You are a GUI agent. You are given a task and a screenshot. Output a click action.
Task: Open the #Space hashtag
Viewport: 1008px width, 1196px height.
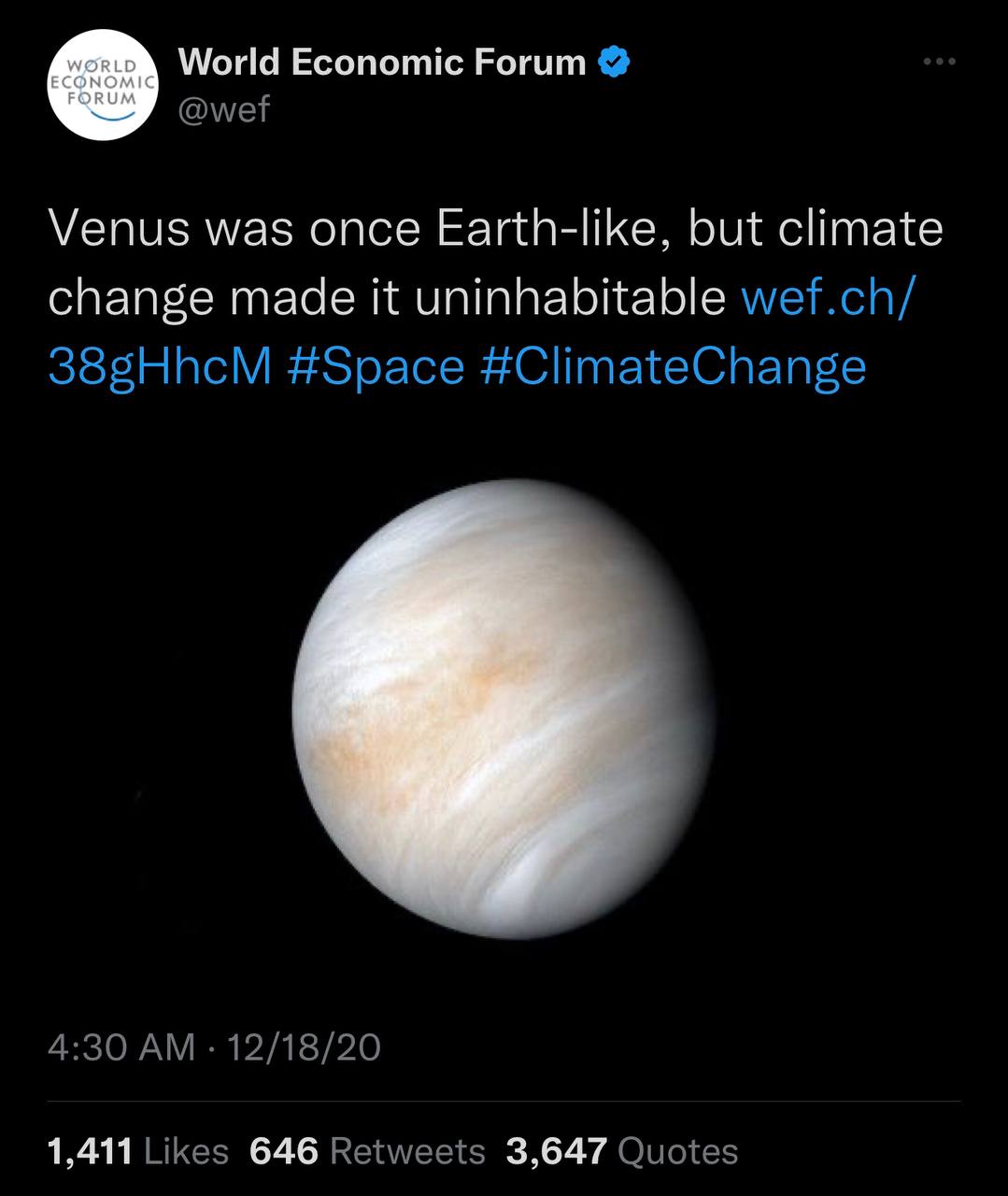coord(376,366)
